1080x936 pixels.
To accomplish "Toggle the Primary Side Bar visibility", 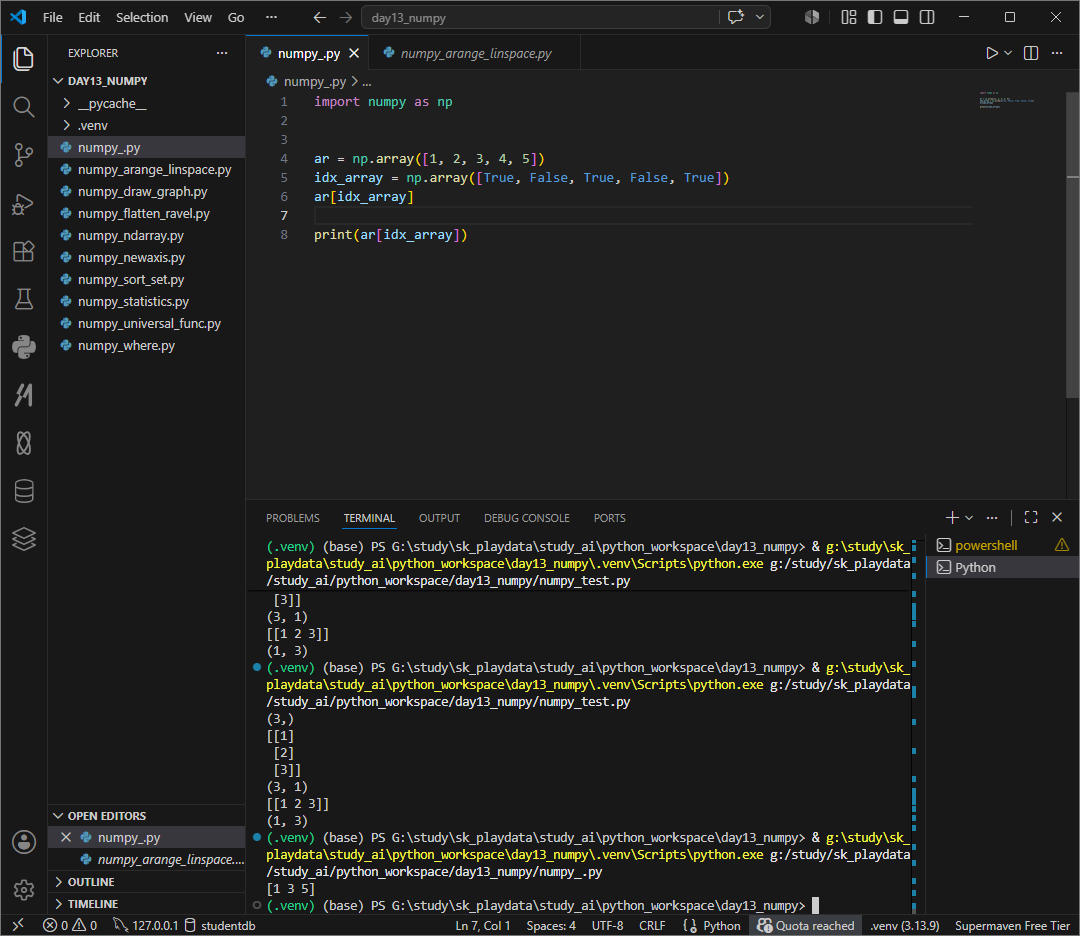I will pos(875,17).
